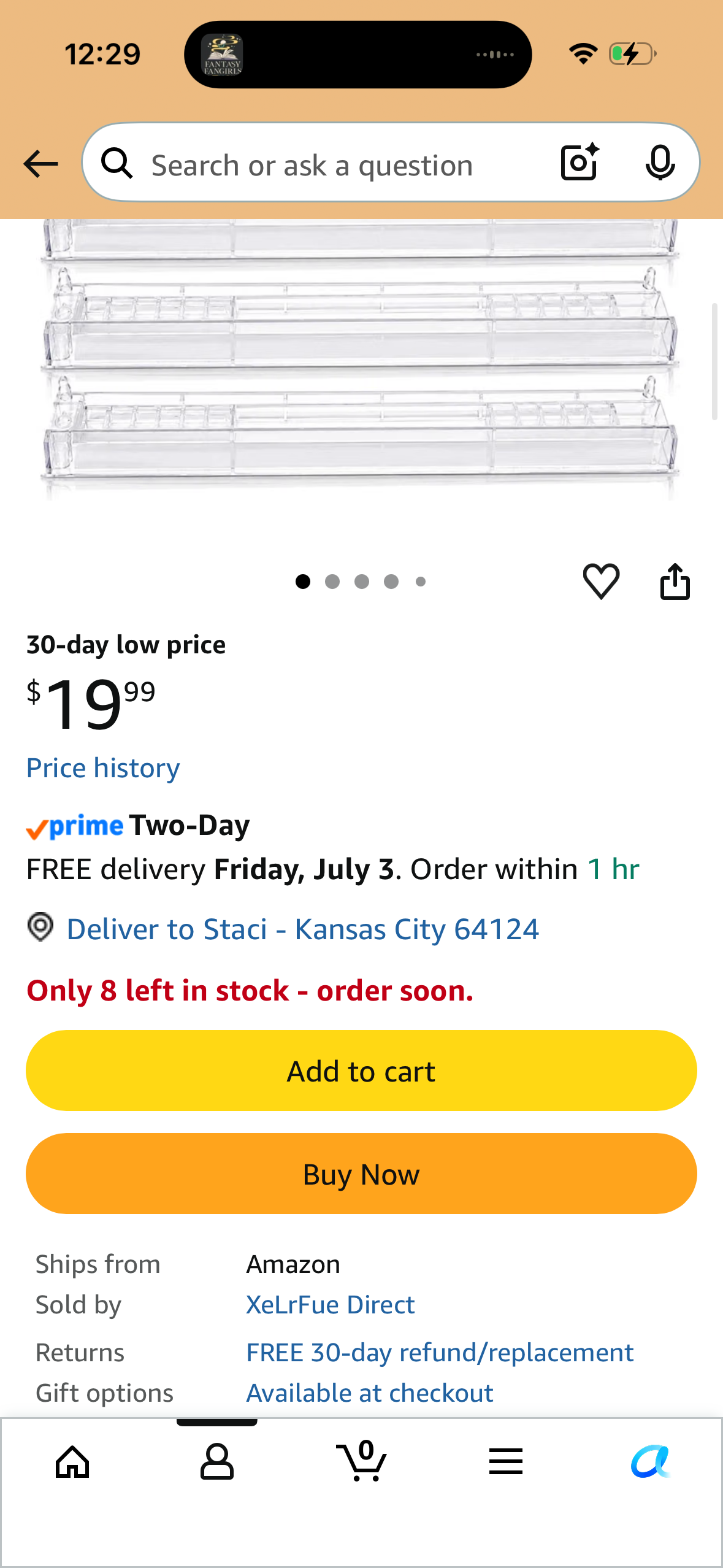This screenshot has width=723, height=1568.
Task: Go to Home tab icon
Action: click(72, 1462)
